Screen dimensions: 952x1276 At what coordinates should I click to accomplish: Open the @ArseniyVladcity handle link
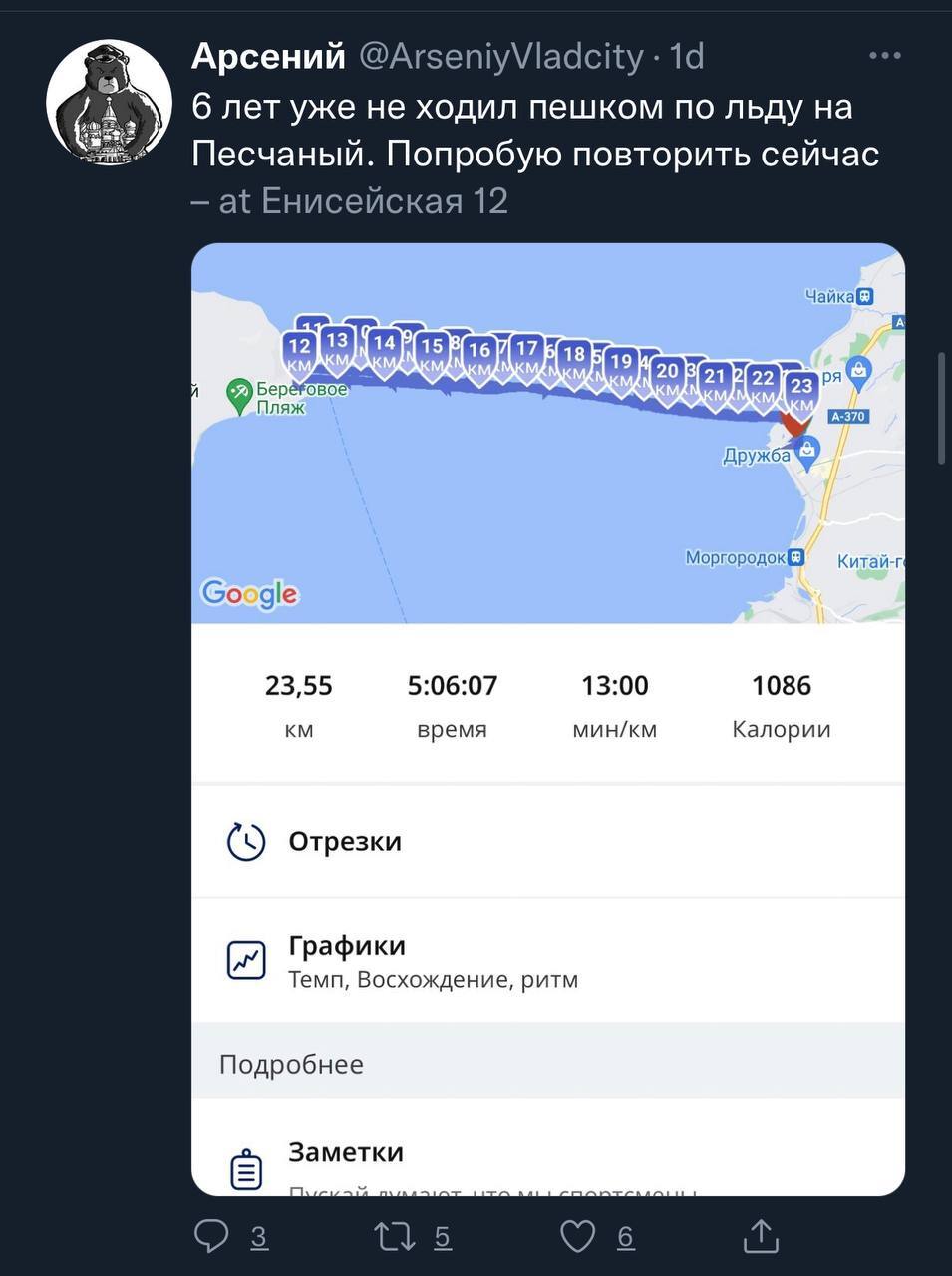(500, 56)
